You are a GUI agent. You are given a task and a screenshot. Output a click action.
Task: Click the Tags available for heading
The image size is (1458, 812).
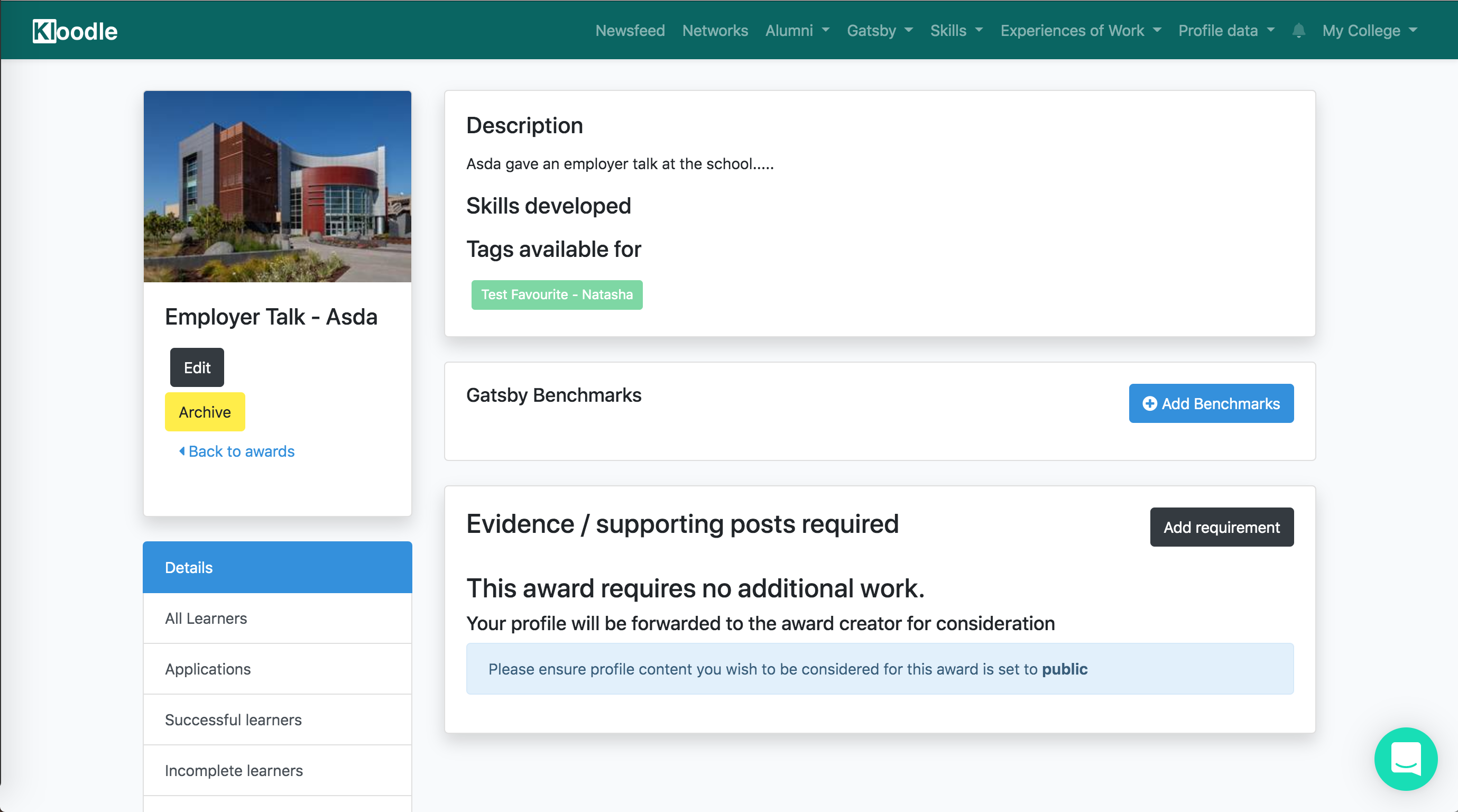point(553,250)
